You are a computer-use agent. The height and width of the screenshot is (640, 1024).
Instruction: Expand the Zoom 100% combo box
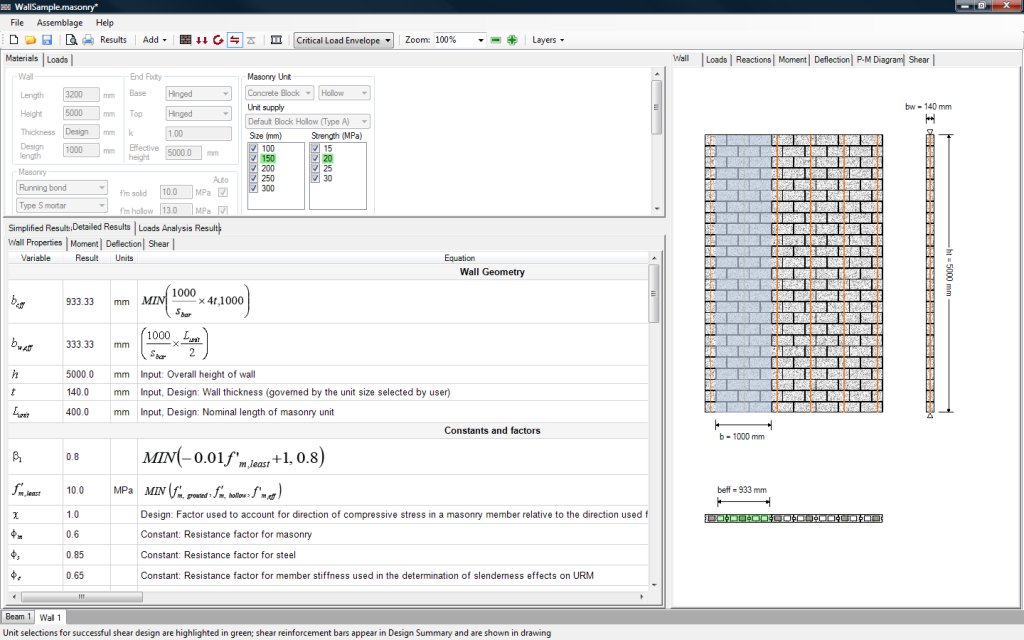pos(481,40)
